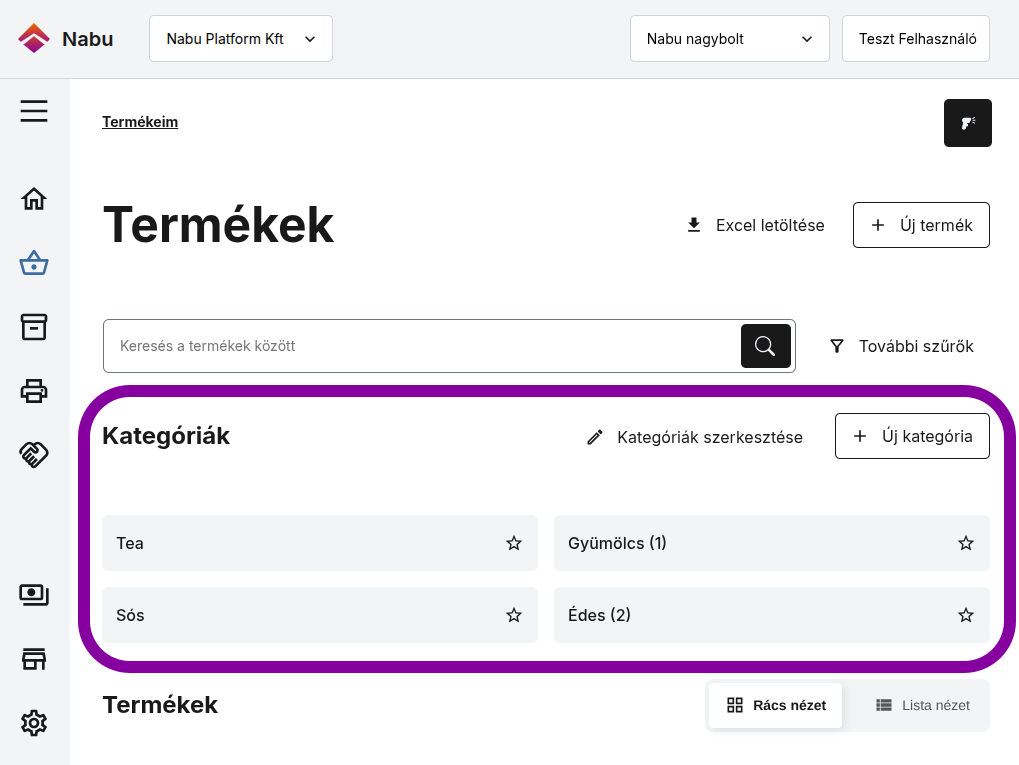Screen dimensions: 1019x765
Task: Open the Tea category
Action: 320,543
